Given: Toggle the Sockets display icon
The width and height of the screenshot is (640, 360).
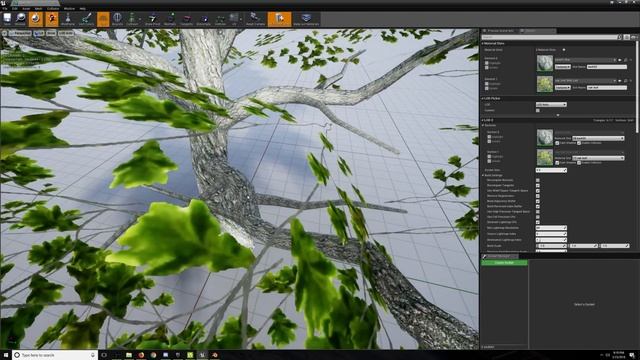Looking at the screenshot, I should pos(52,19).
